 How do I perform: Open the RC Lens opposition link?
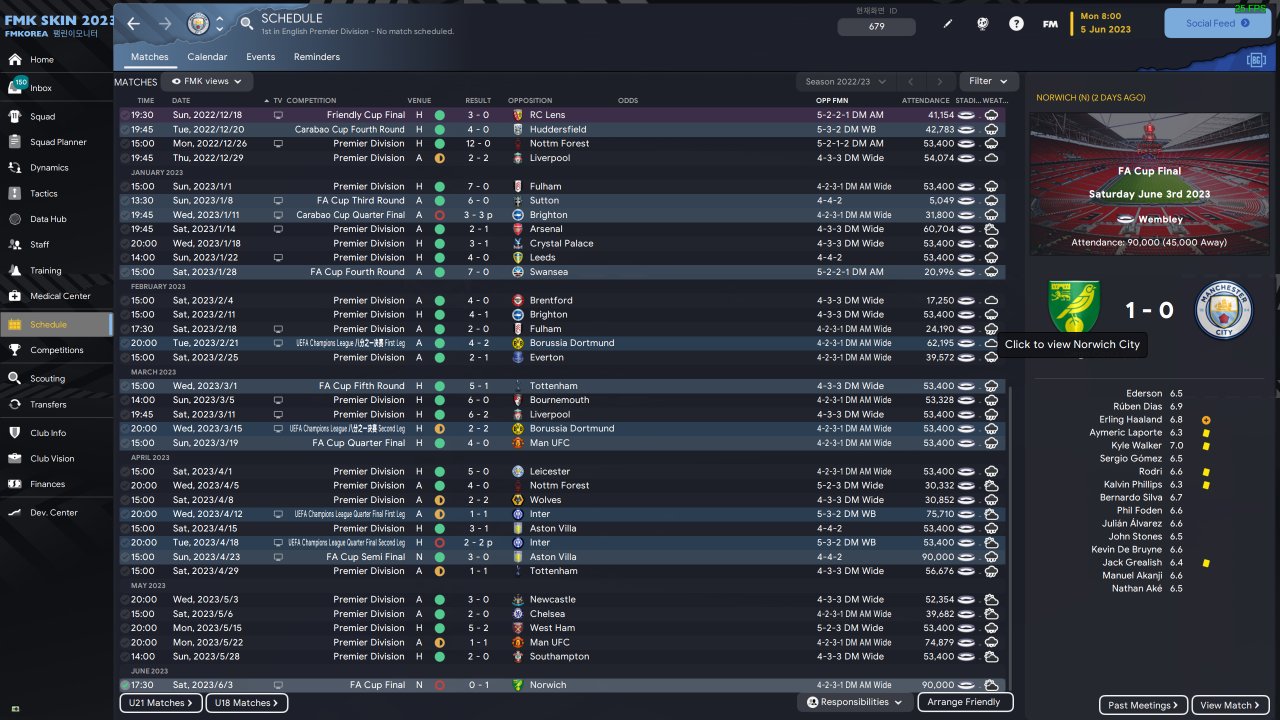coord(547,115)
